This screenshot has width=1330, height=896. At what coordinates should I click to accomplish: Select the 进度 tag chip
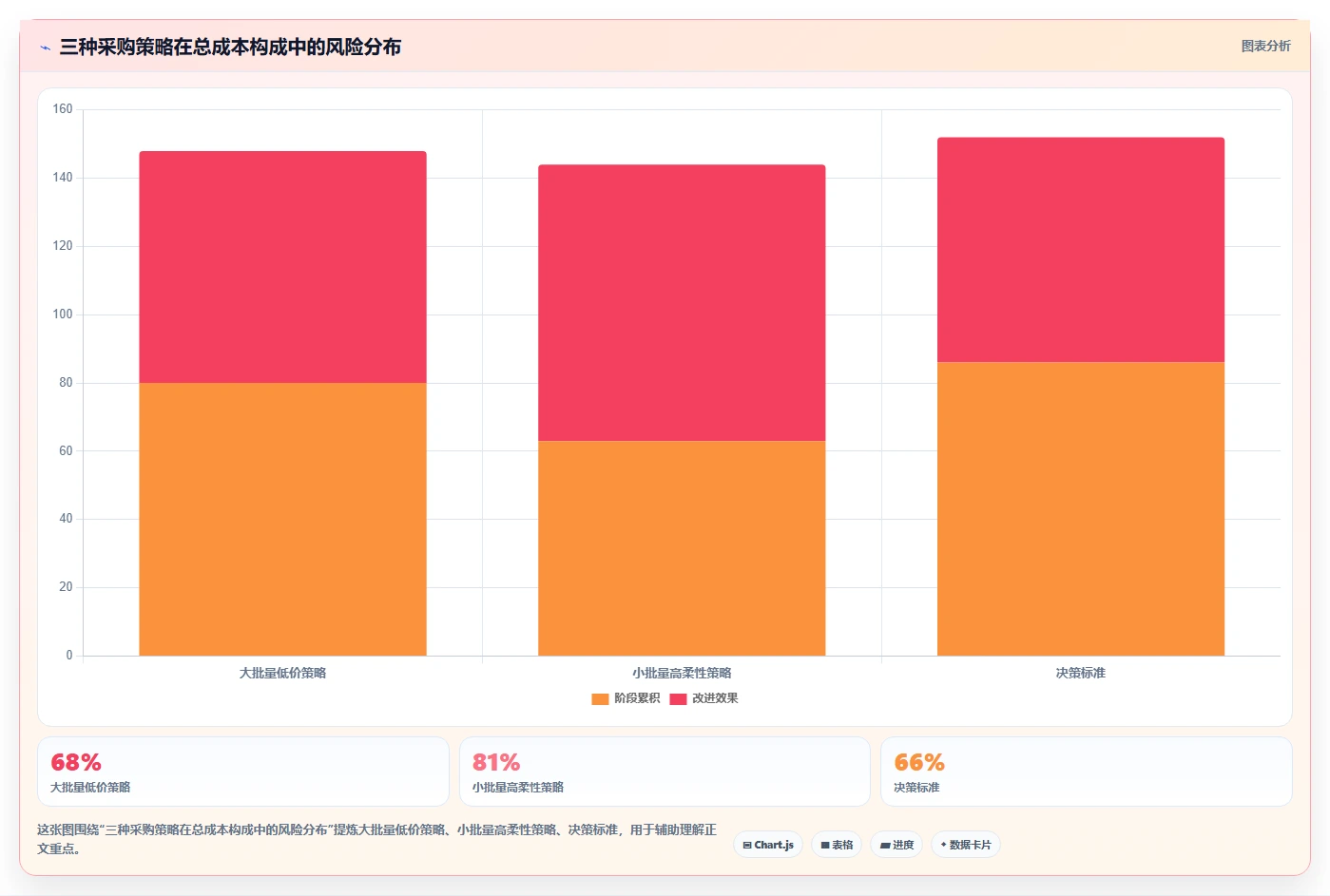click(x=896, y=845)
